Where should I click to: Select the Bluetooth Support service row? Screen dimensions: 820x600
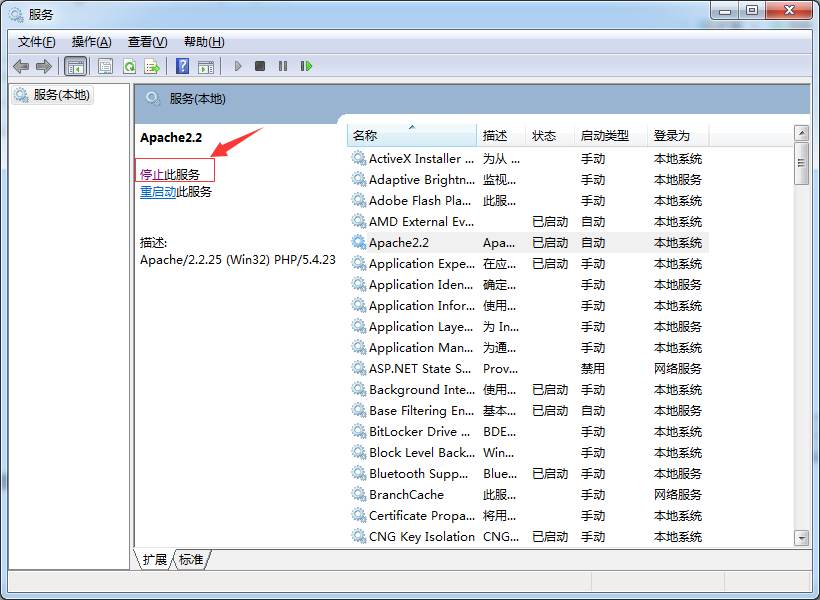click(x=422, y=474)
